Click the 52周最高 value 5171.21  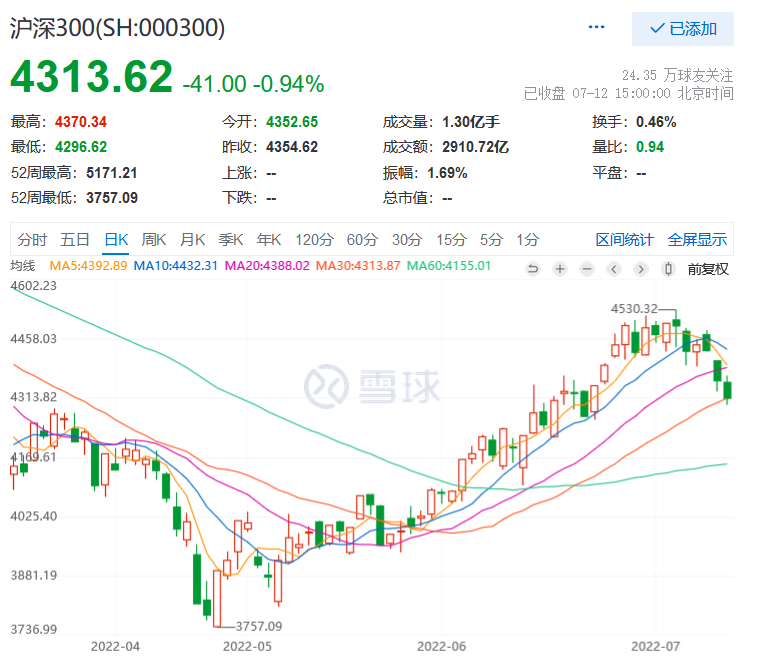(x=112, y=173)
